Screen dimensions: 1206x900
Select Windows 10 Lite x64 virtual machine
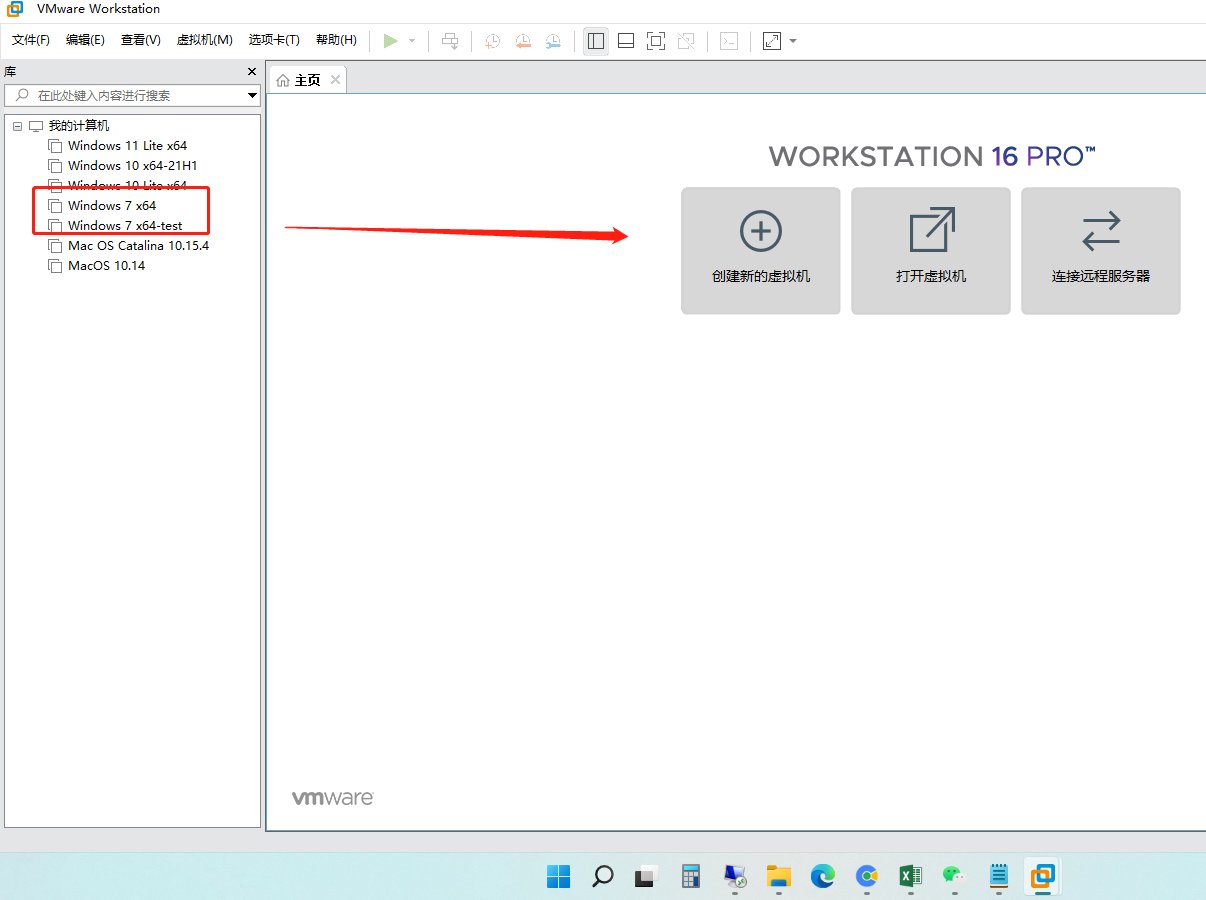point(127,186)
